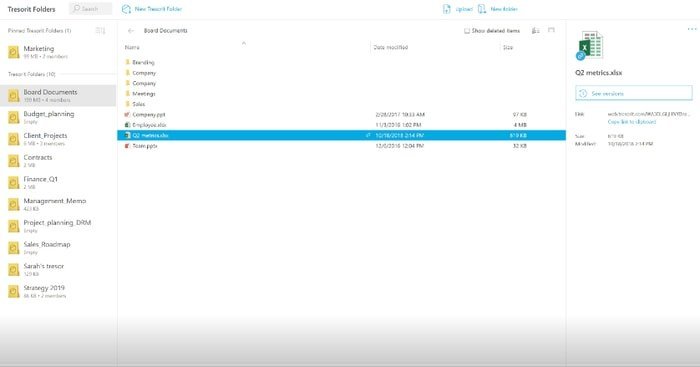Viewport: 700px width, 367px height.
Task: Open the Client_Projects tresor
Action: click(x=58, y=139)
